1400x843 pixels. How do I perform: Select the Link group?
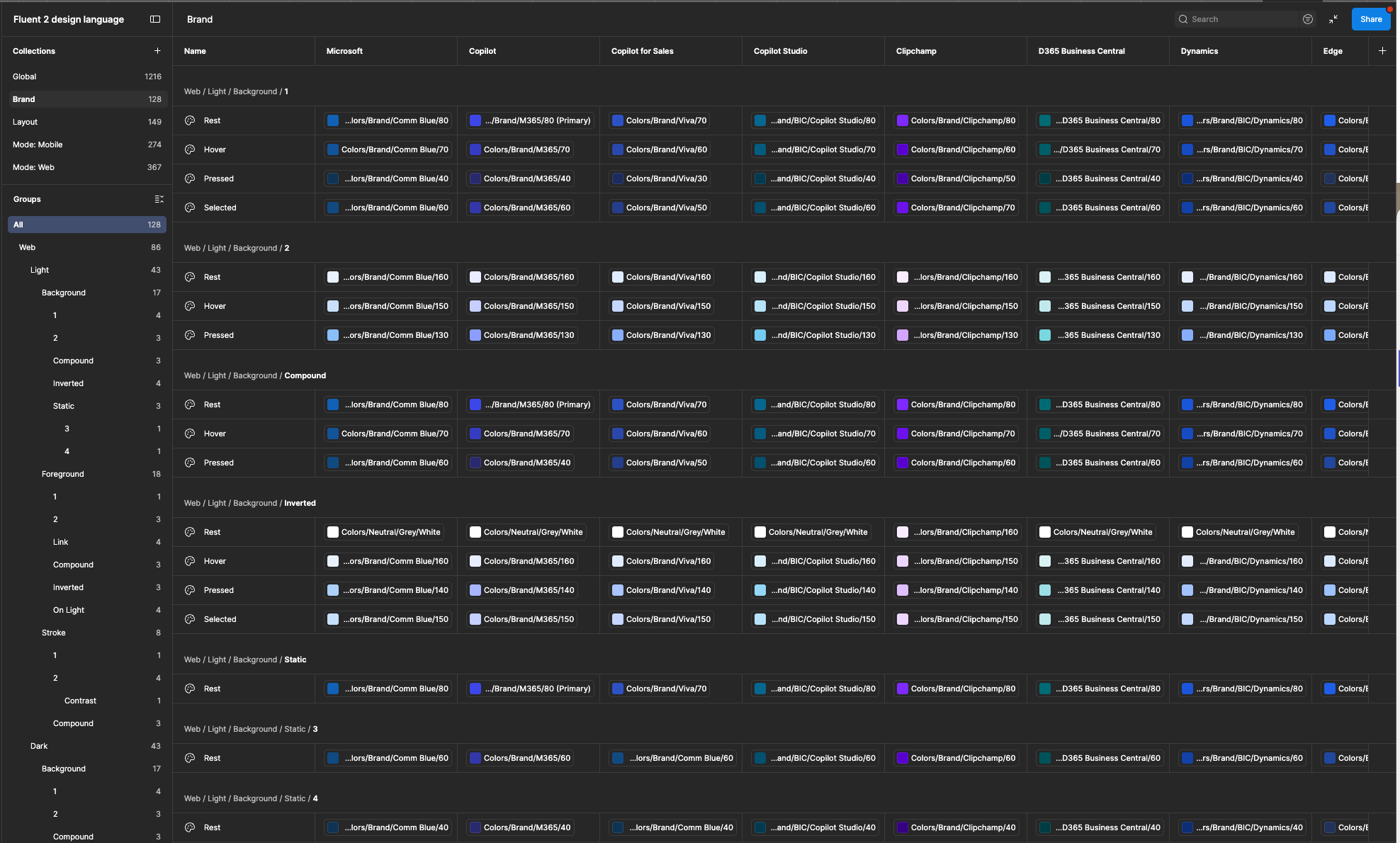pyautogui.click(x=87, y=542)
